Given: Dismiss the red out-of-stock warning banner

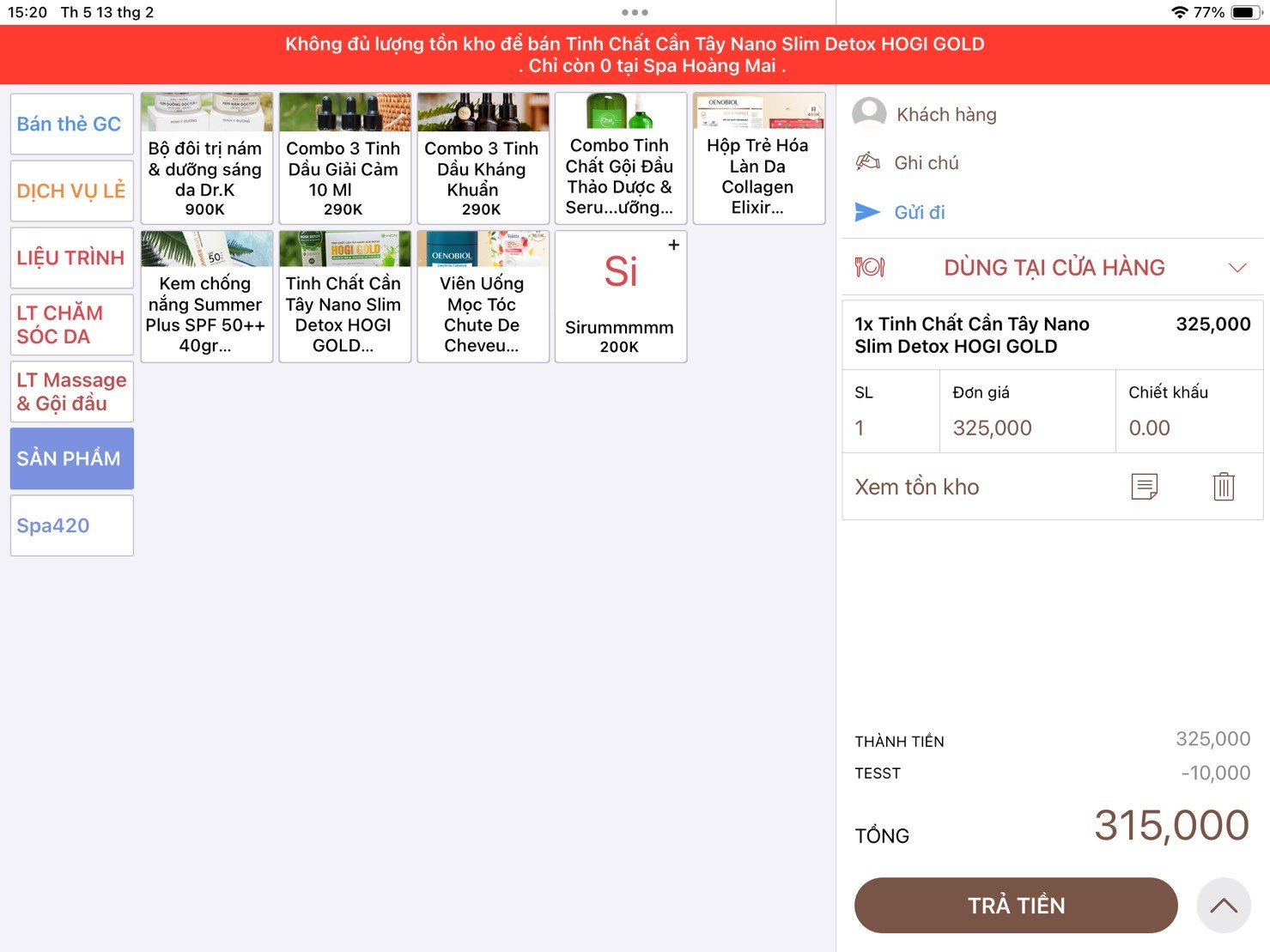Looking at the screenshot, I should point(635,54).
